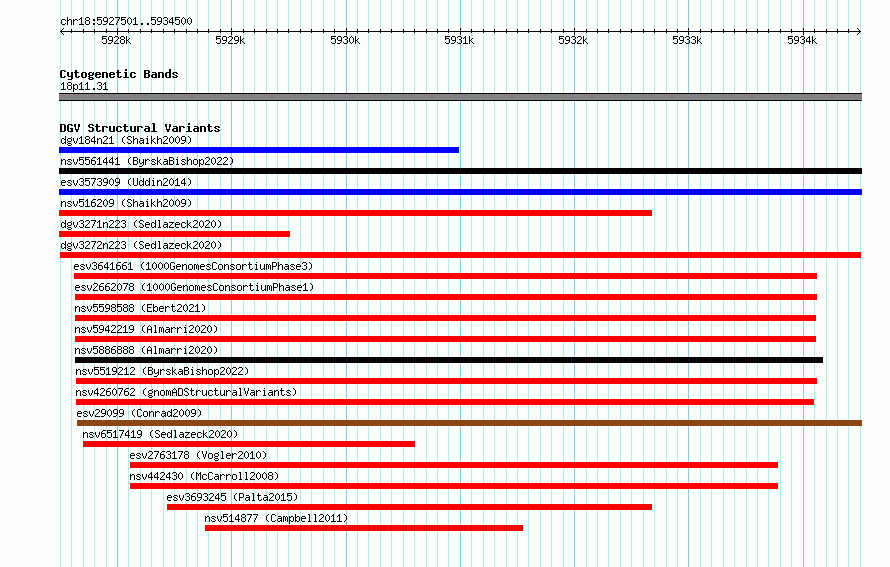The image size is (890, 567).
Task: Click the nsv5598588 (Ebert2021) red bar
Action: click(x=445, y=318)
